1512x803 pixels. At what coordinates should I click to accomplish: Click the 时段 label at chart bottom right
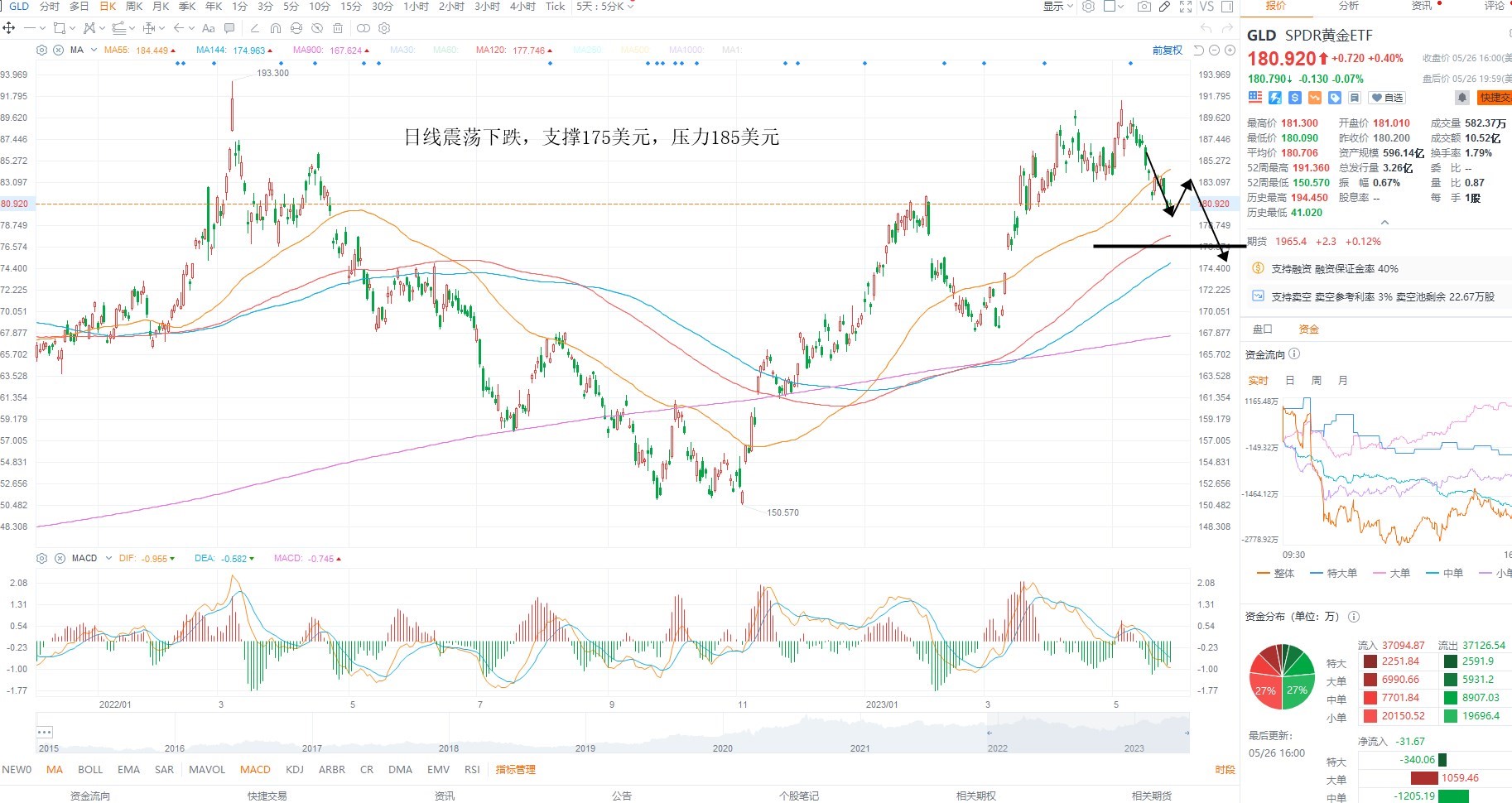[x=1225, y=769]
